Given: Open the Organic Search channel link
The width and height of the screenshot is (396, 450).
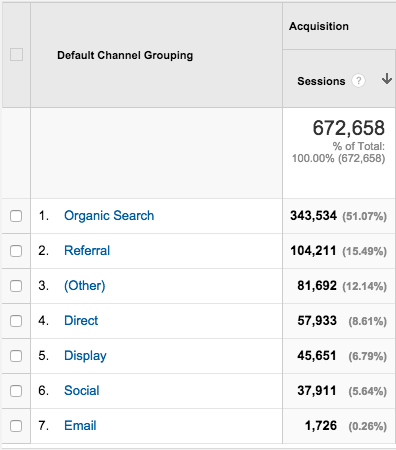Looking at the screenshot, I should (x=109, y=216).
